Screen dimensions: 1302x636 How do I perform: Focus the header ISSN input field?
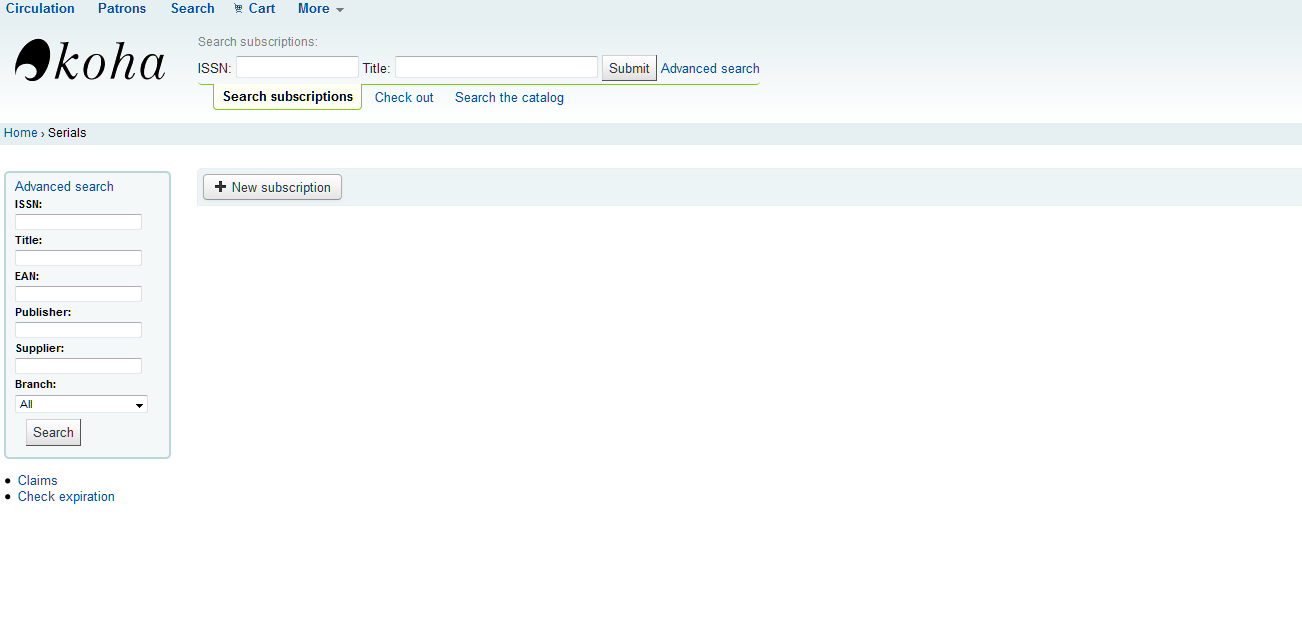(297, 67)
